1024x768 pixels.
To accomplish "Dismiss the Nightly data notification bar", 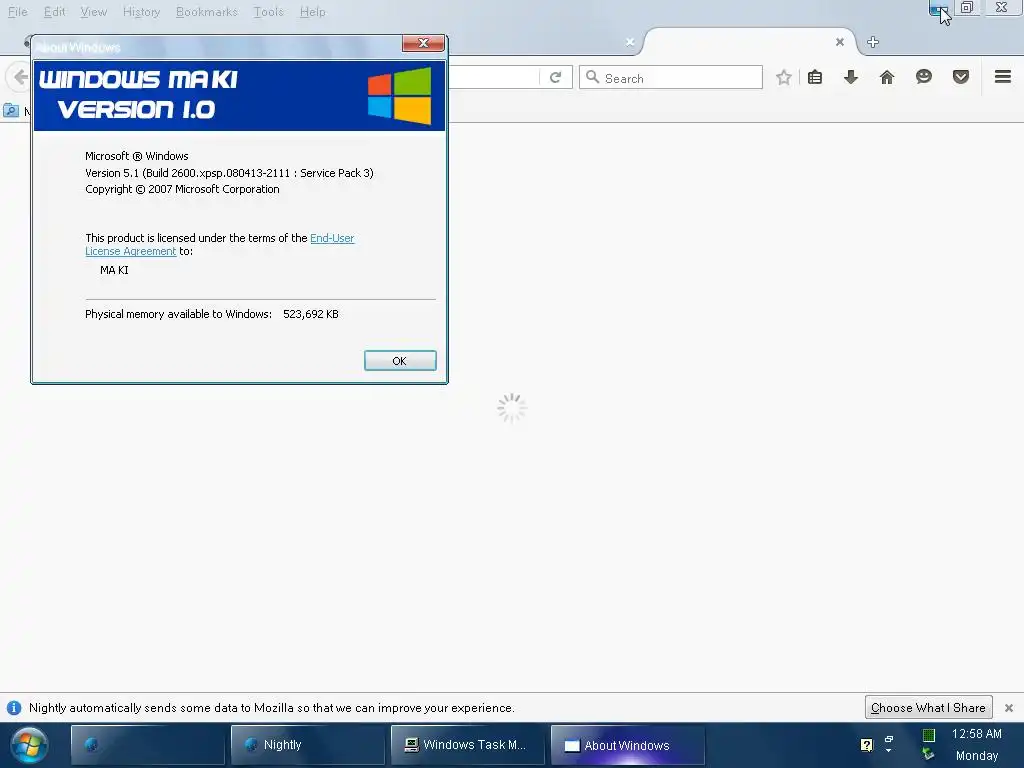I will coord(1008,708).
